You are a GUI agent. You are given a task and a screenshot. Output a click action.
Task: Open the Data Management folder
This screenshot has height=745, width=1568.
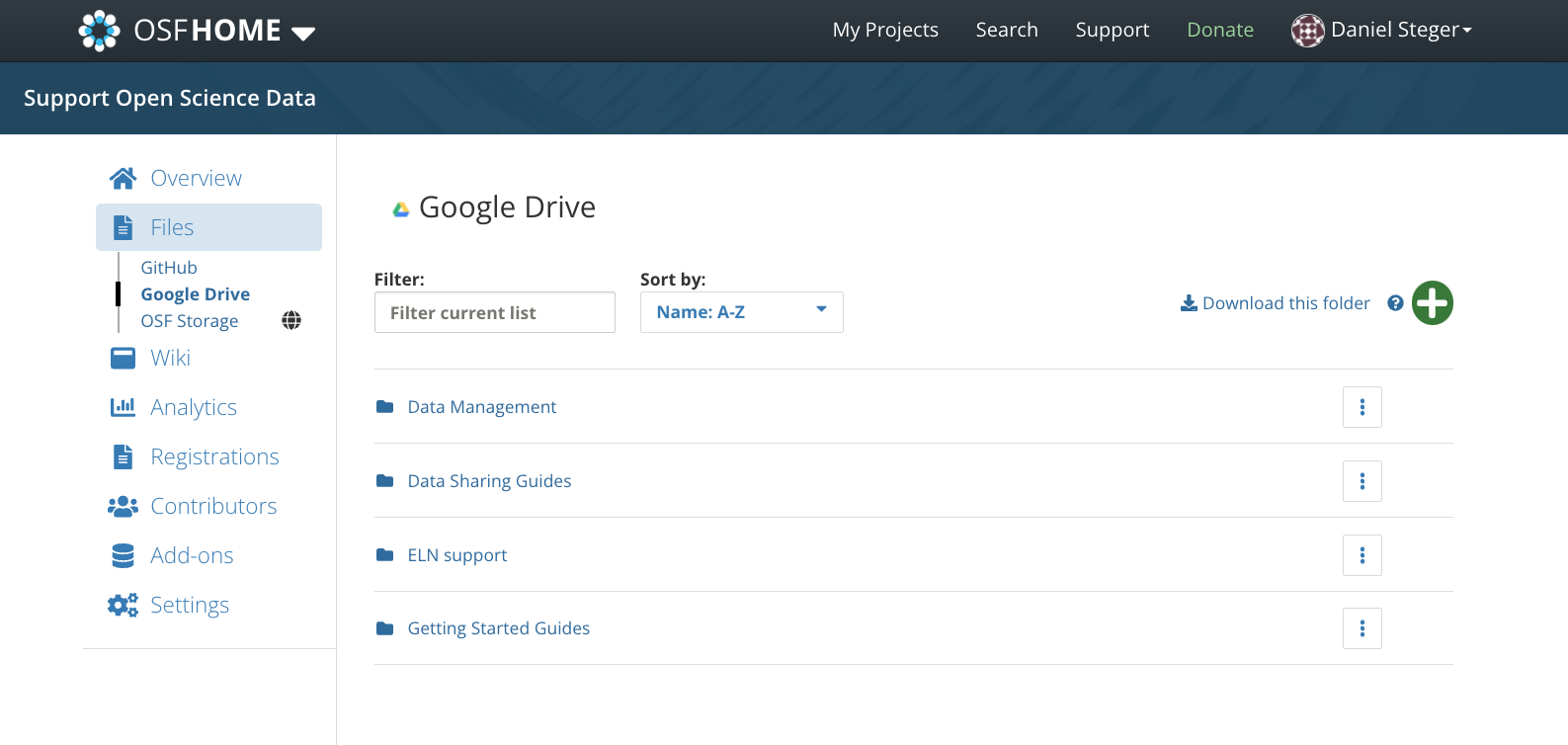[x=482, y=407]
